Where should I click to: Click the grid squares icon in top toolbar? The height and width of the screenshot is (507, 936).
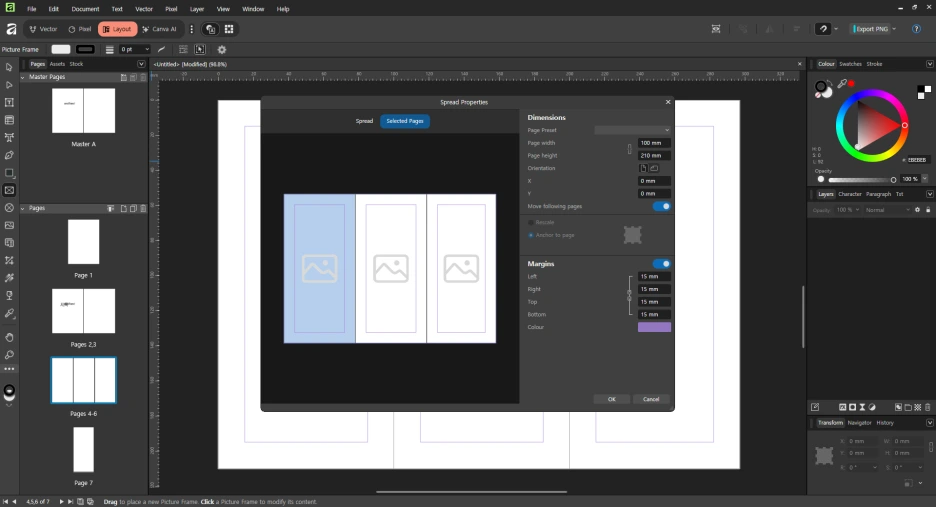click(x=229, y=29)
